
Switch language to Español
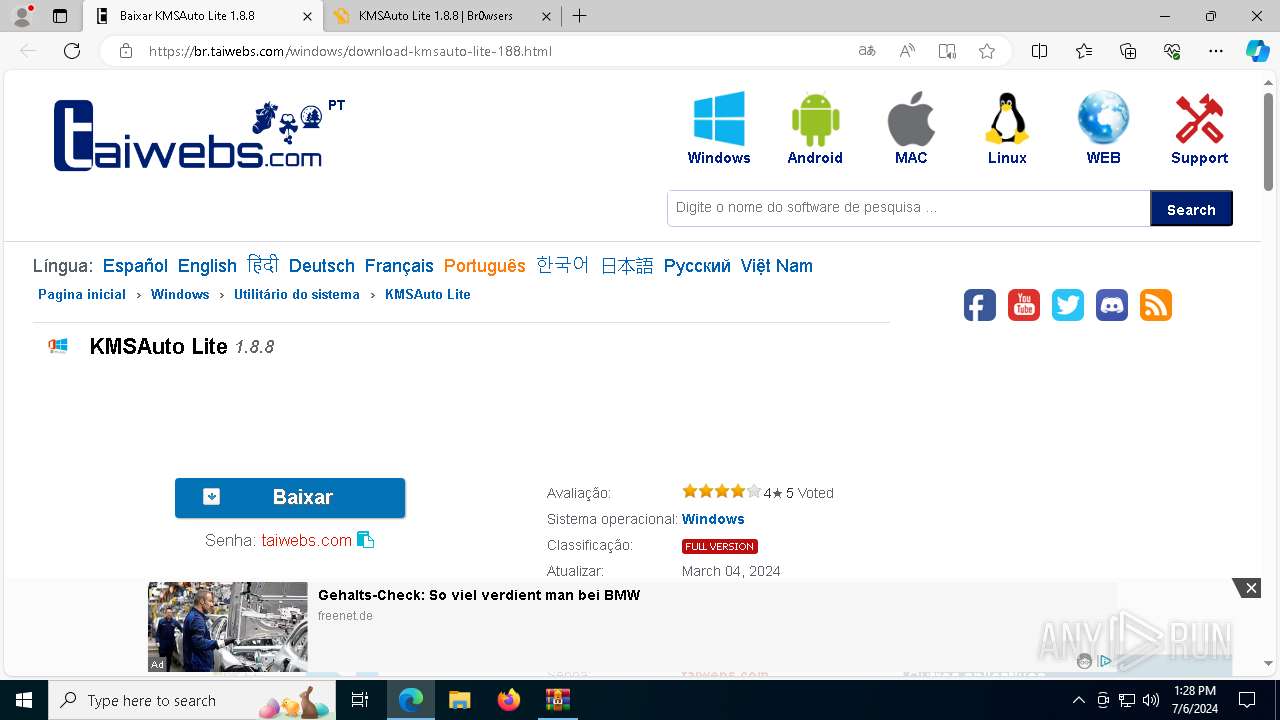pos(135,266)
